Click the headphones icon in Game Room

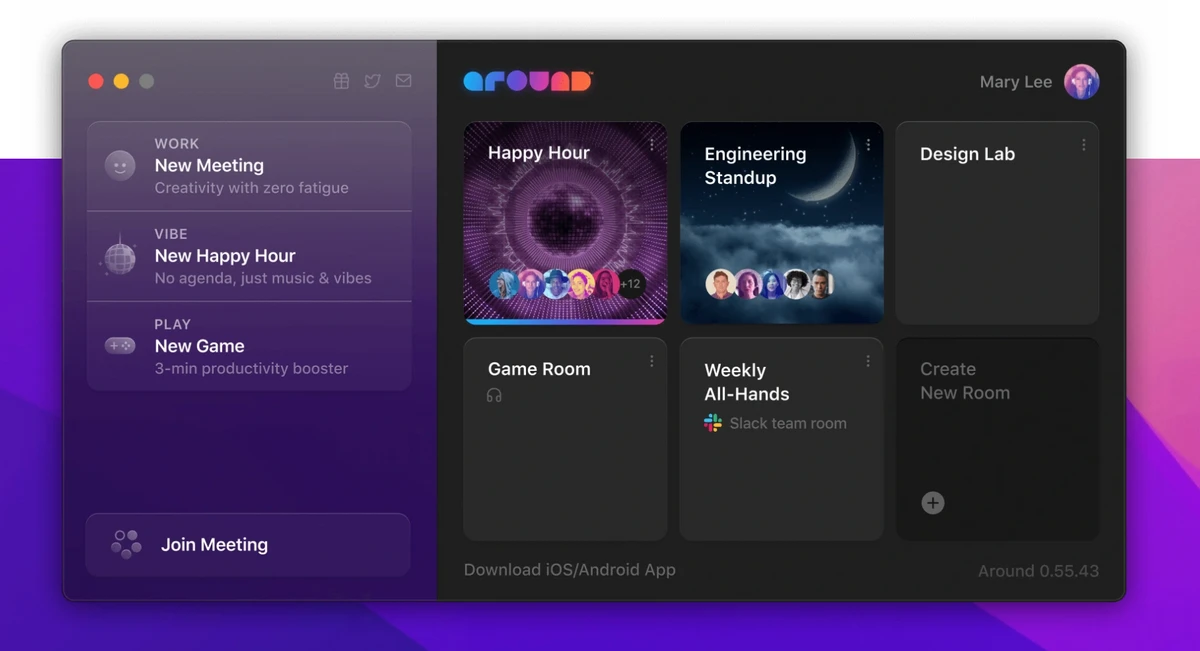(x=494, y=395)
